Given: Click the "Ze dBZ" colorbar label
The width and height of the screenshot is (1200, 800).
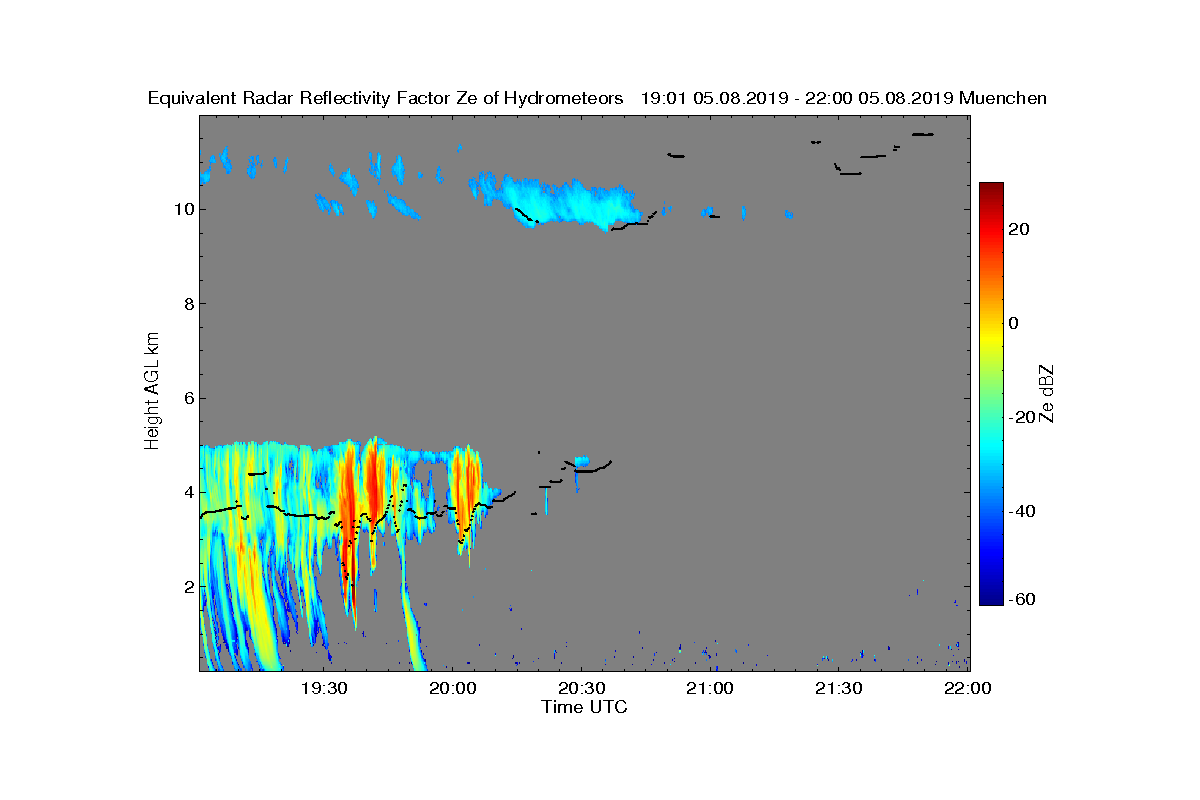Looking at the screenshot, I should tap(1048, 393).
